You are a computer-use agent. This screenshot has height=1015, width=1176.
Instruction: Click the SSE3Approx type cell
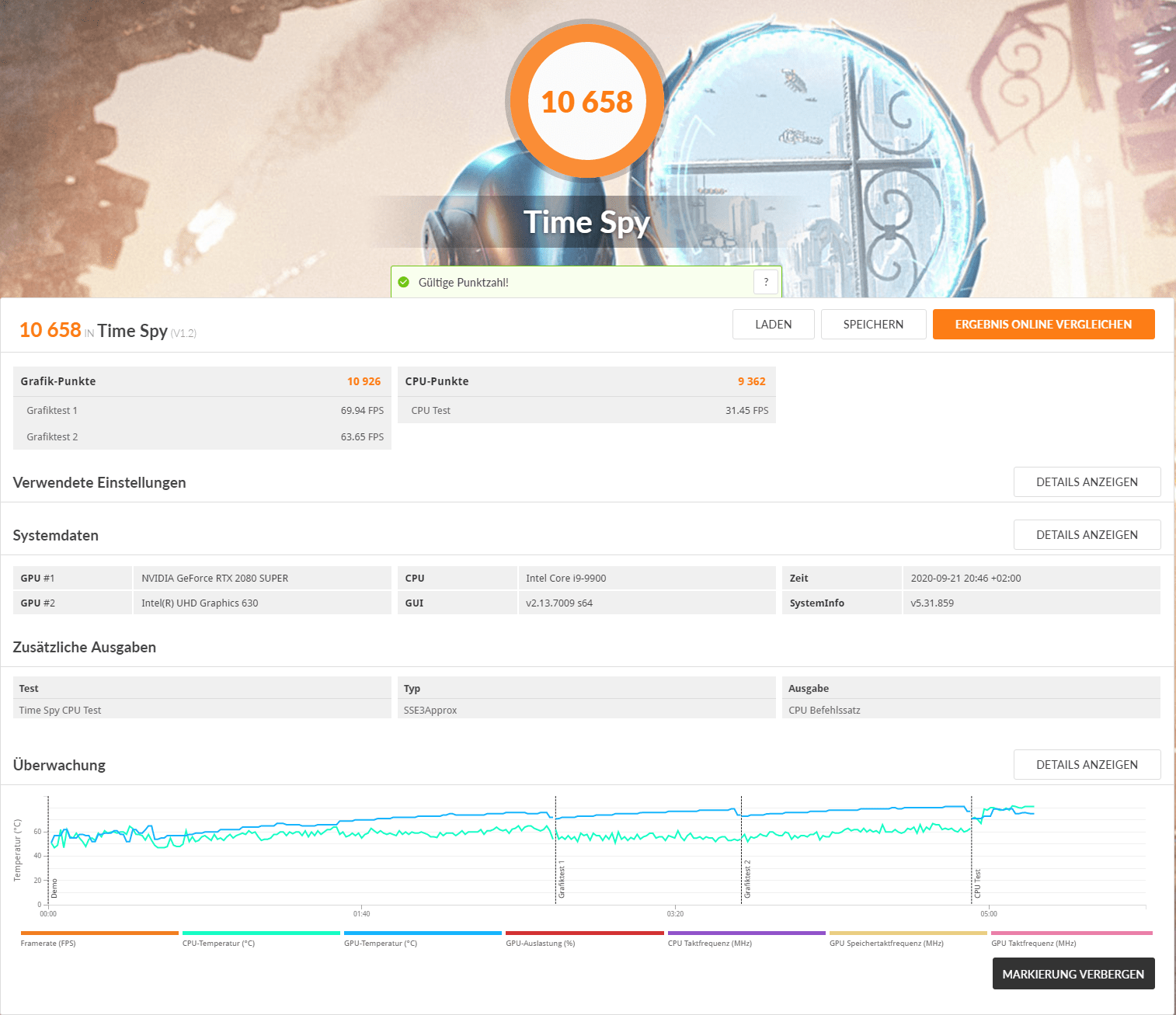tap(586, 710)
